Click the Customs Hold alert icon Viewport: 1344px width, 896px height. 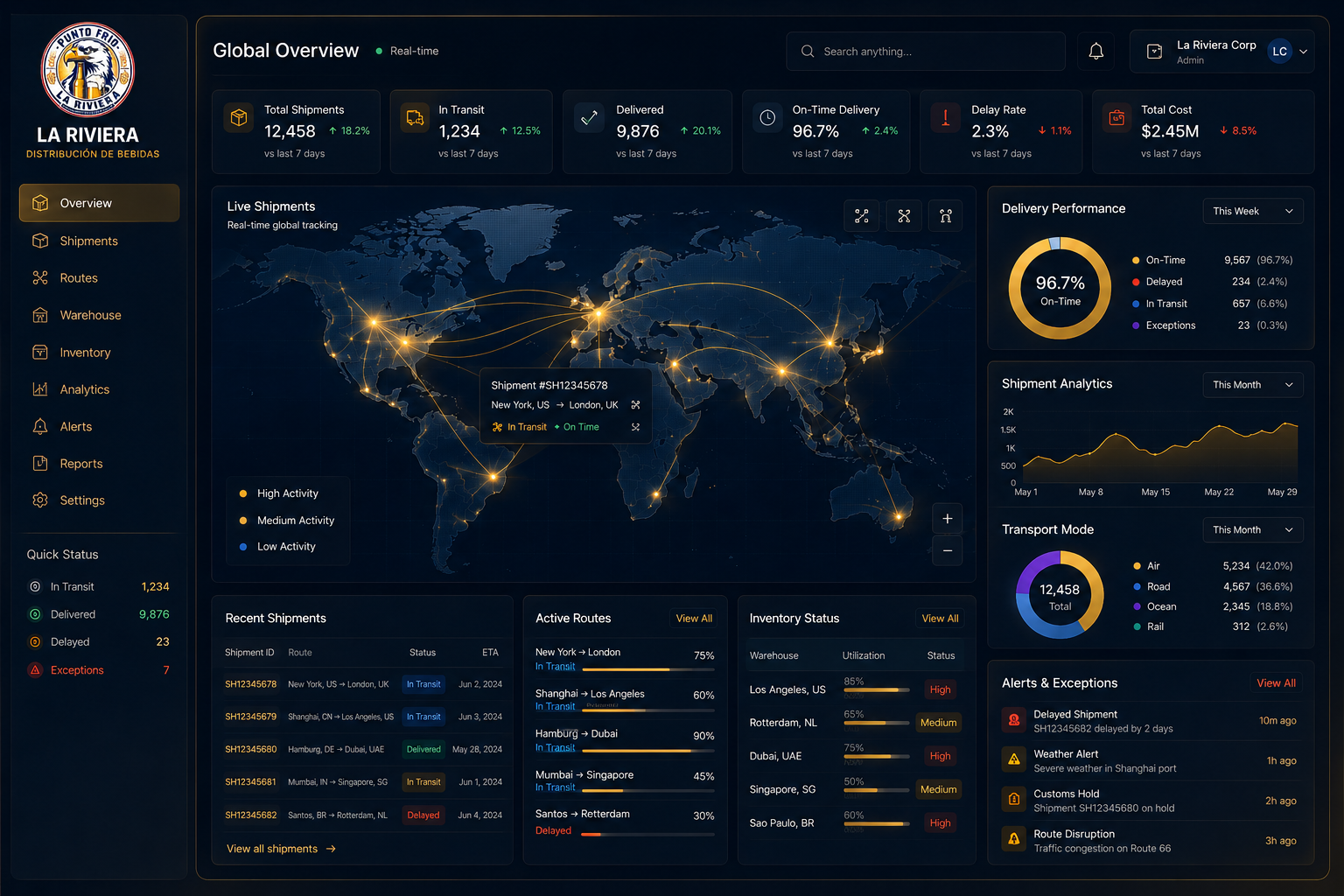(x=1014, y=799)
